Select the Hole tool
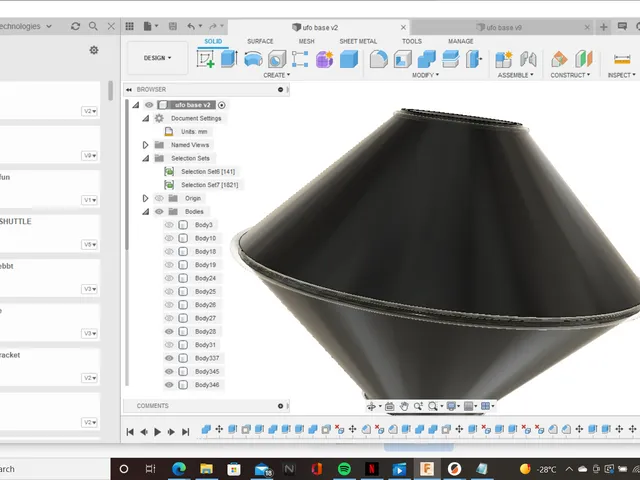This screenshot has height=480, width=640. click(277, 59)
